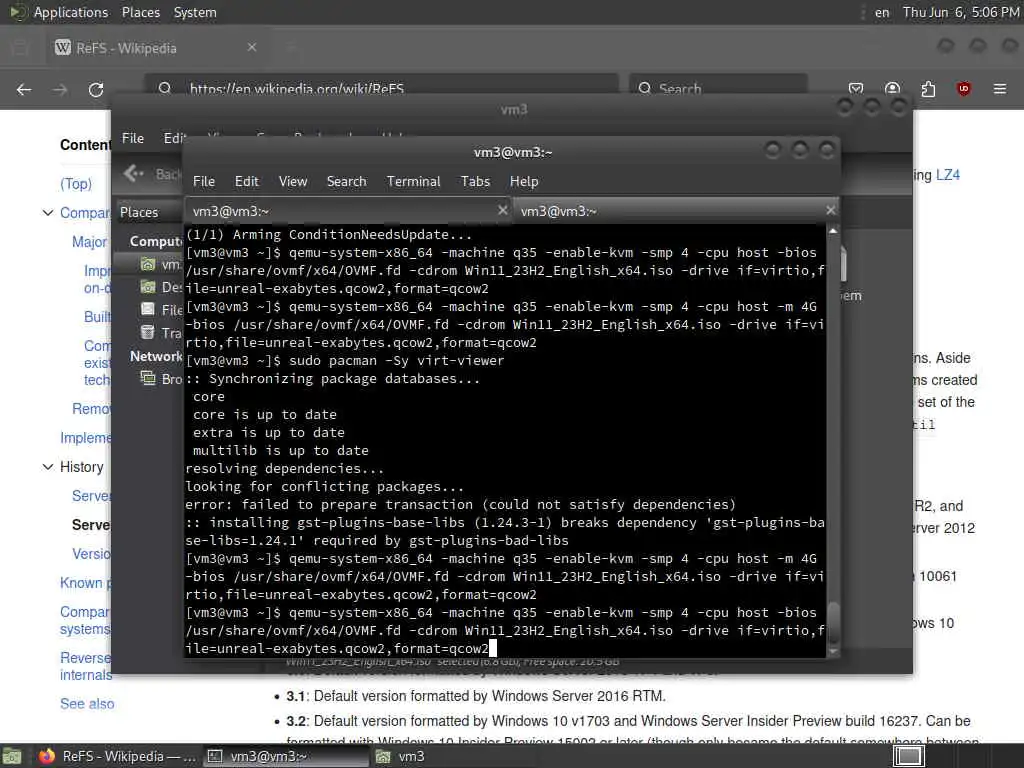Open the uBlock Origin extension icon
The image size is (1024, 768).
963,89
